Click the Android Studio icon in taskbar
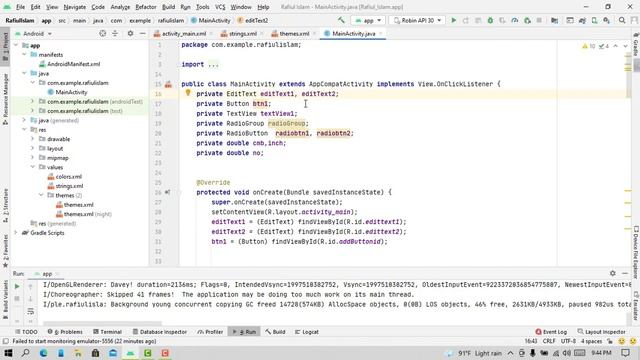 tap(130, 353)
